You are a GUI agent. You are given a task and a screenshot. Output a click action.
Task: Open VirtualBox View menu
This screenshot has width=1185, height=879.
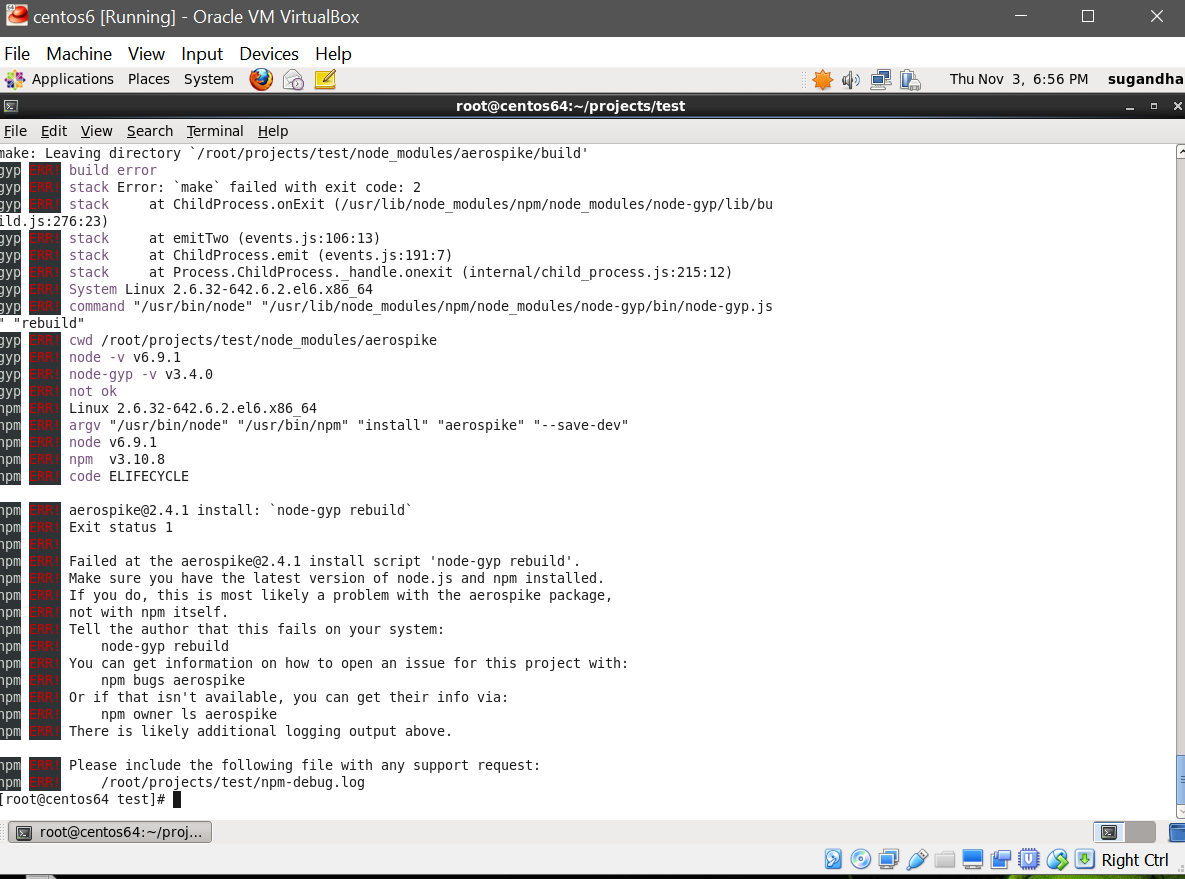click(x=146, y=54)
